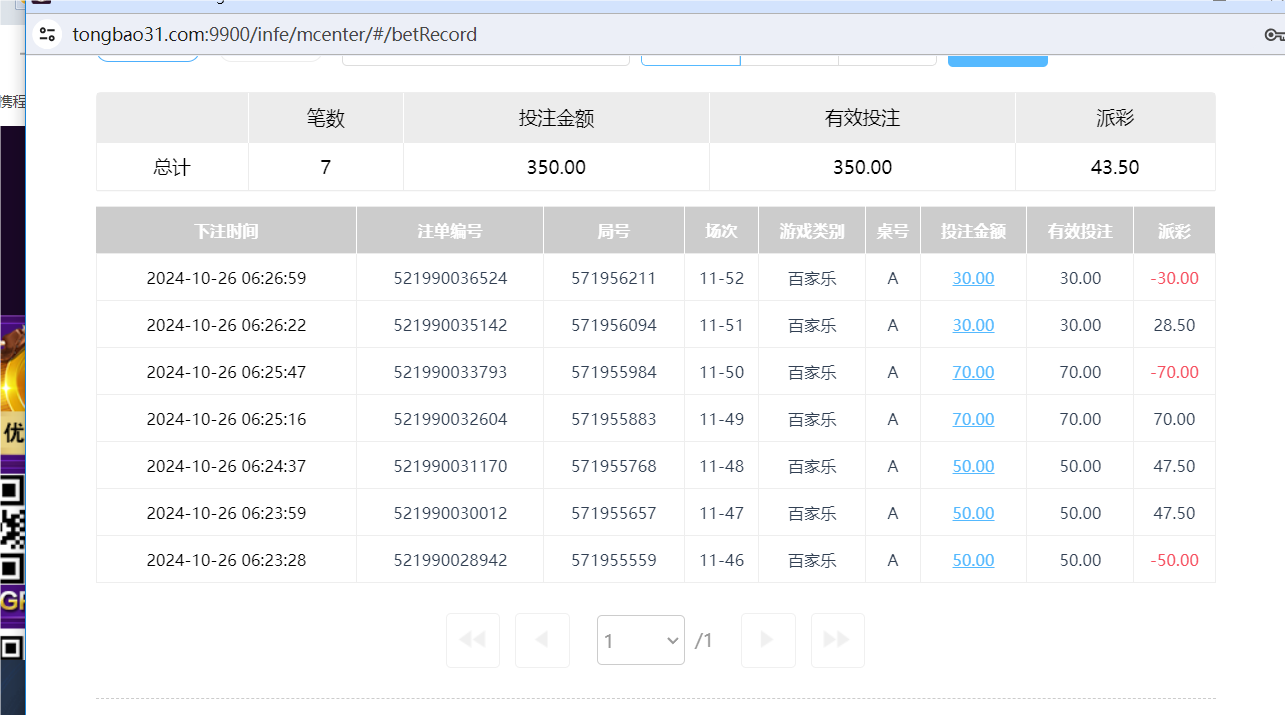The image size is (1285, 715).
Task: Advance to next page with the right arrow
Action: [x=767, y=640]
